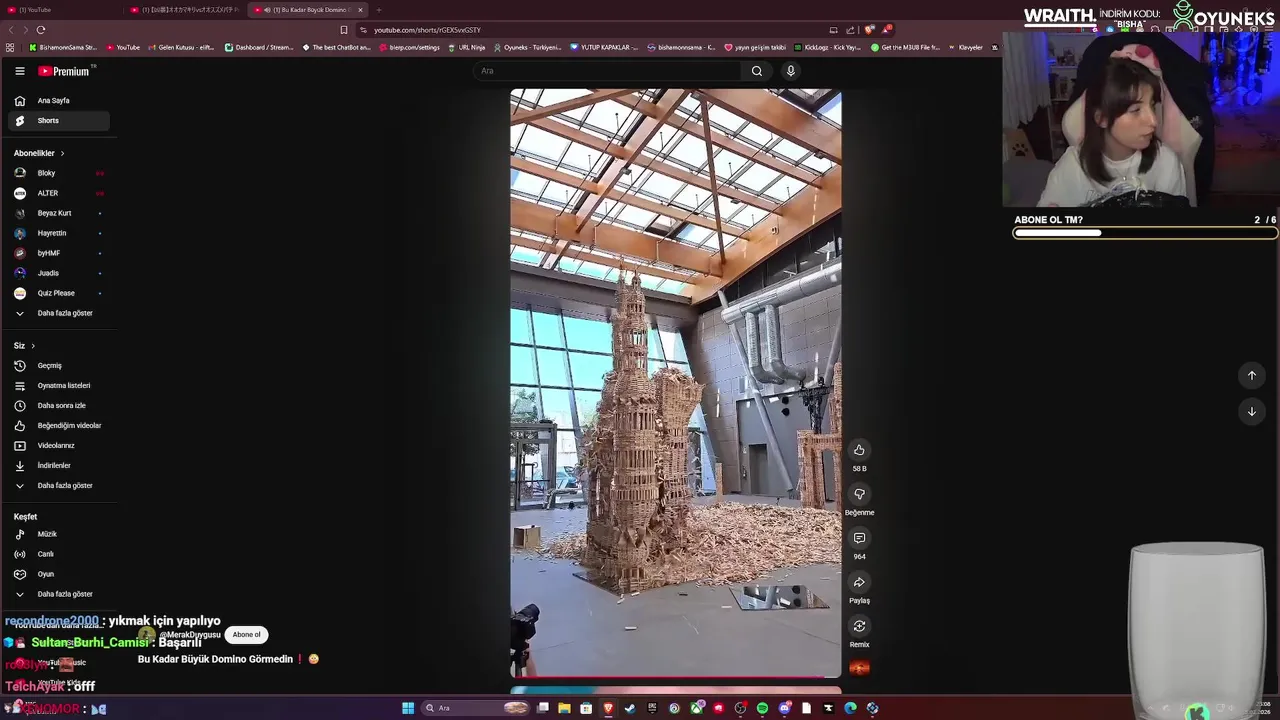Open the Remix option
This screenshot has height=720, width=1280.
click(x=859, y=626)
